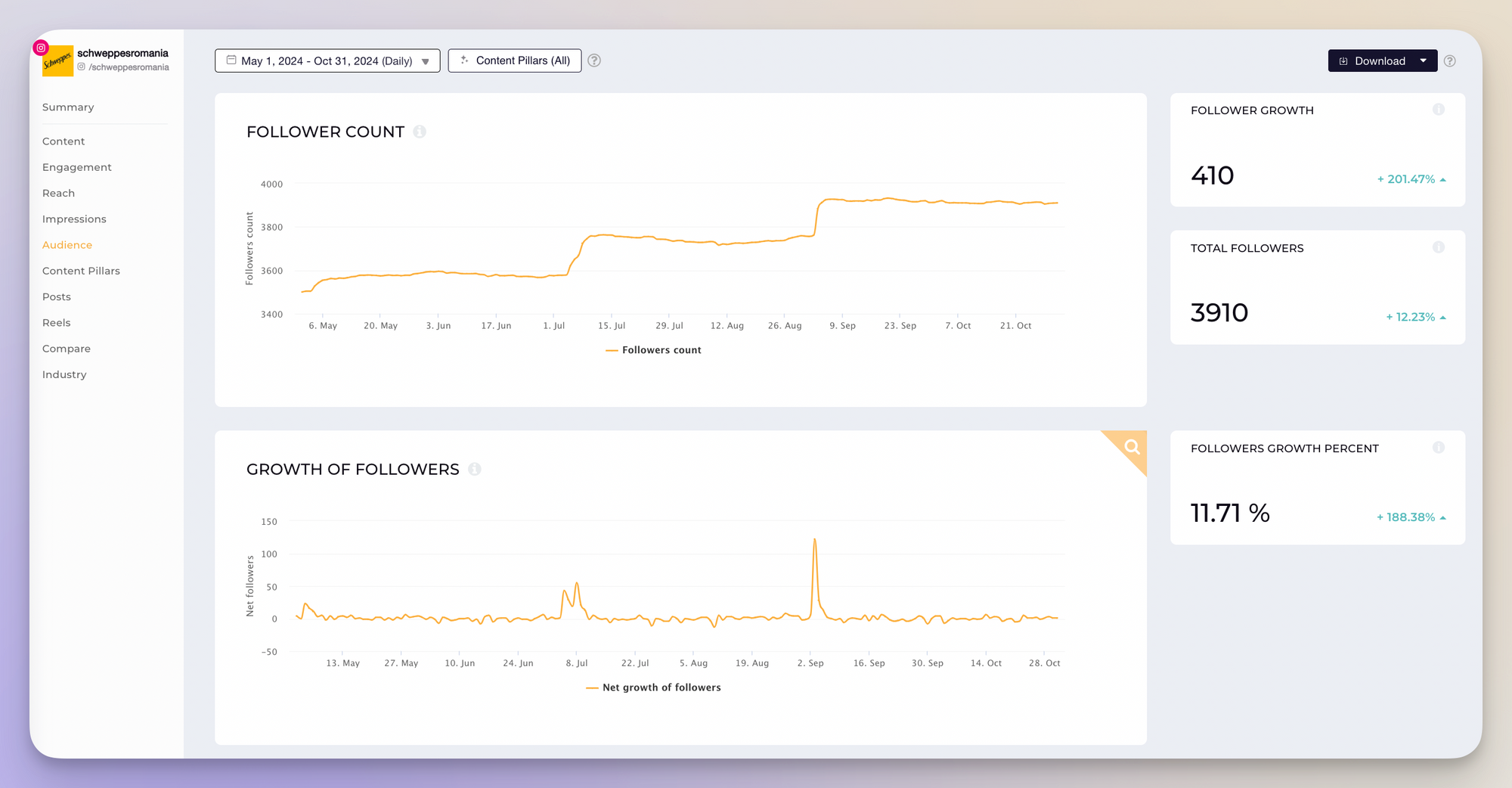The height and width of the screenshot is (788, 1512).
Task: Click the + 201.47% follower growth change
Action: pos(1411,179)
